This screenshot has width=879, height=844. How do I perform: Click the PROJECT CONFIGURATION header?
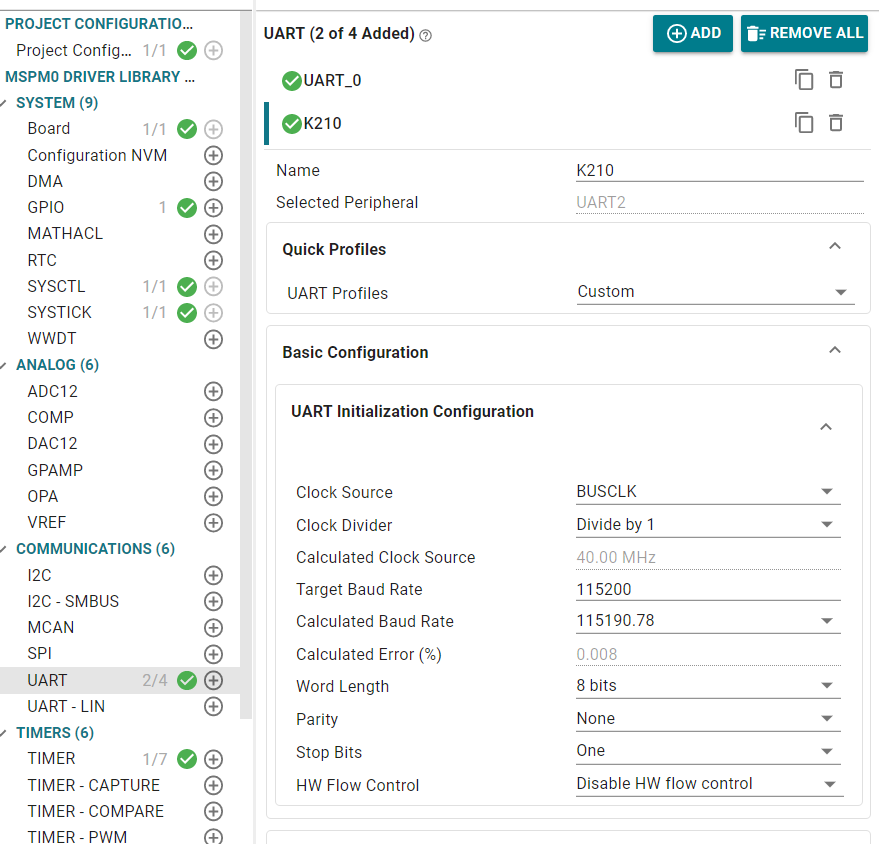[x=99, y=24]
